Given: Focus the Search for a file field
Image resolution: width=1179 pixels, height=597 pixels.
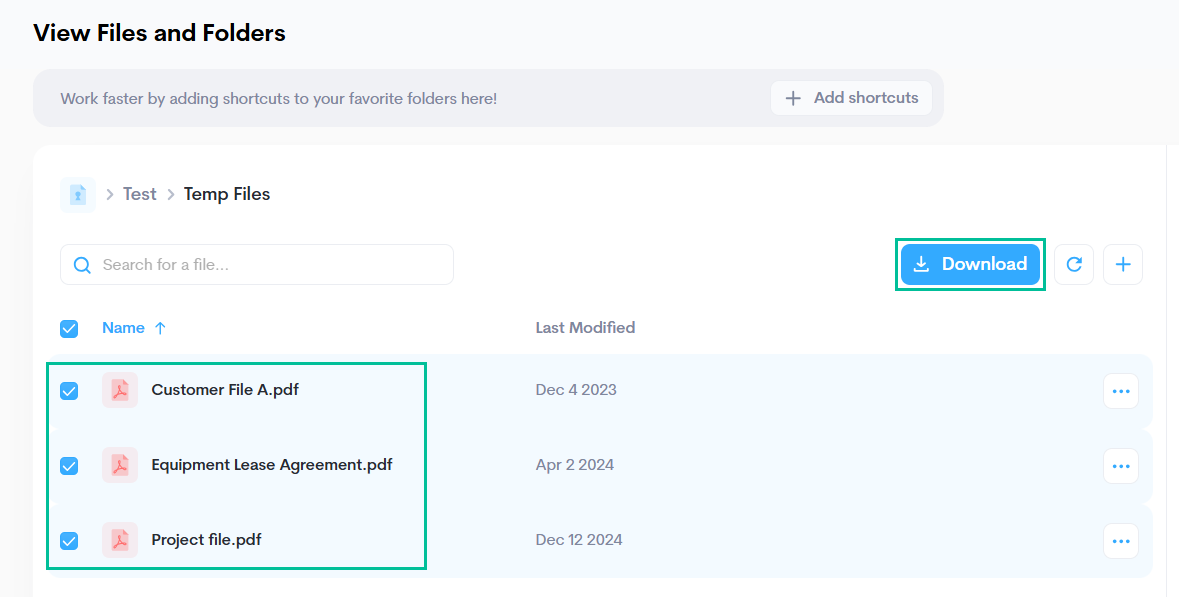Looking at the screenshot, I should click(x=270, y=265).
